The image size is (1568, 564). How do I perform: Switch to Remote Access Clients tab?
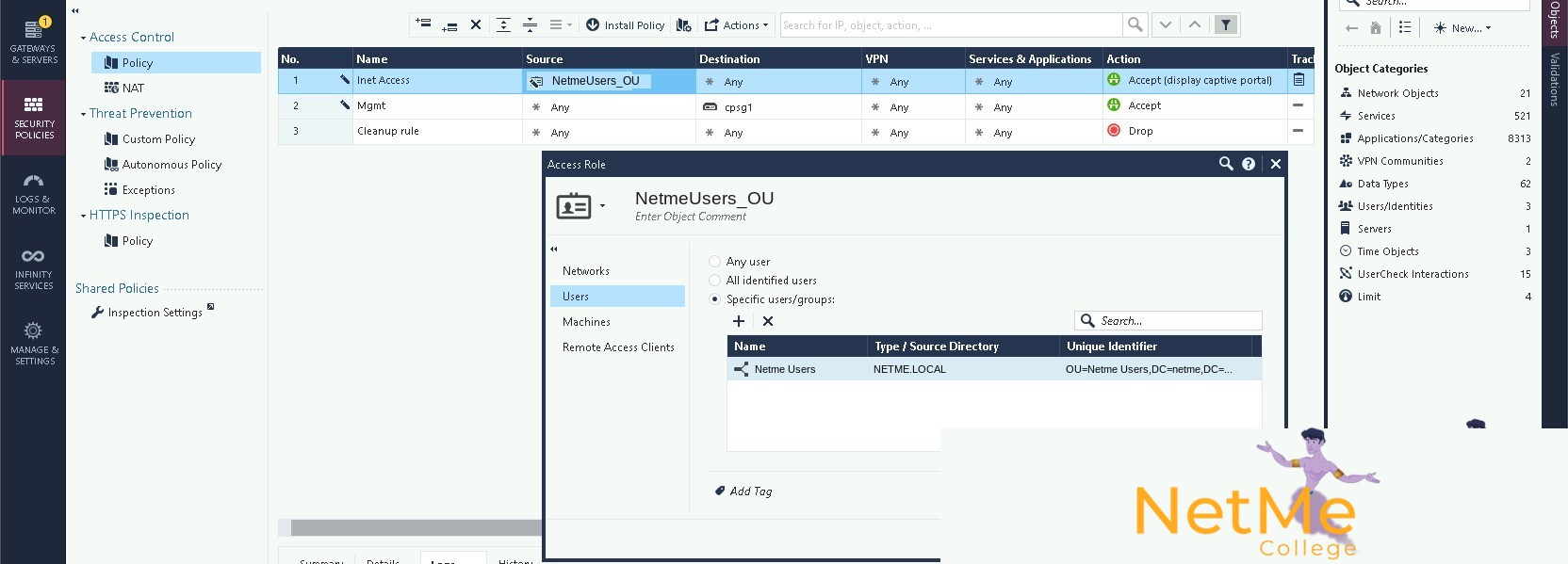click(617, 347)
